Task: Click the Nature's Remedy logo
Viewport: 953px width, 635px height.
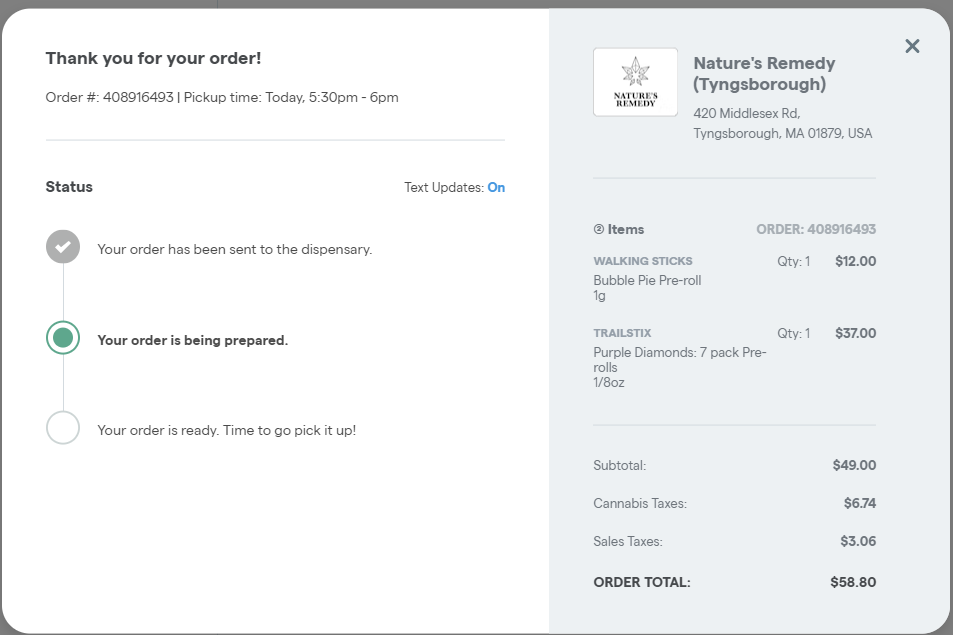Action: click(x=635, y=81)
